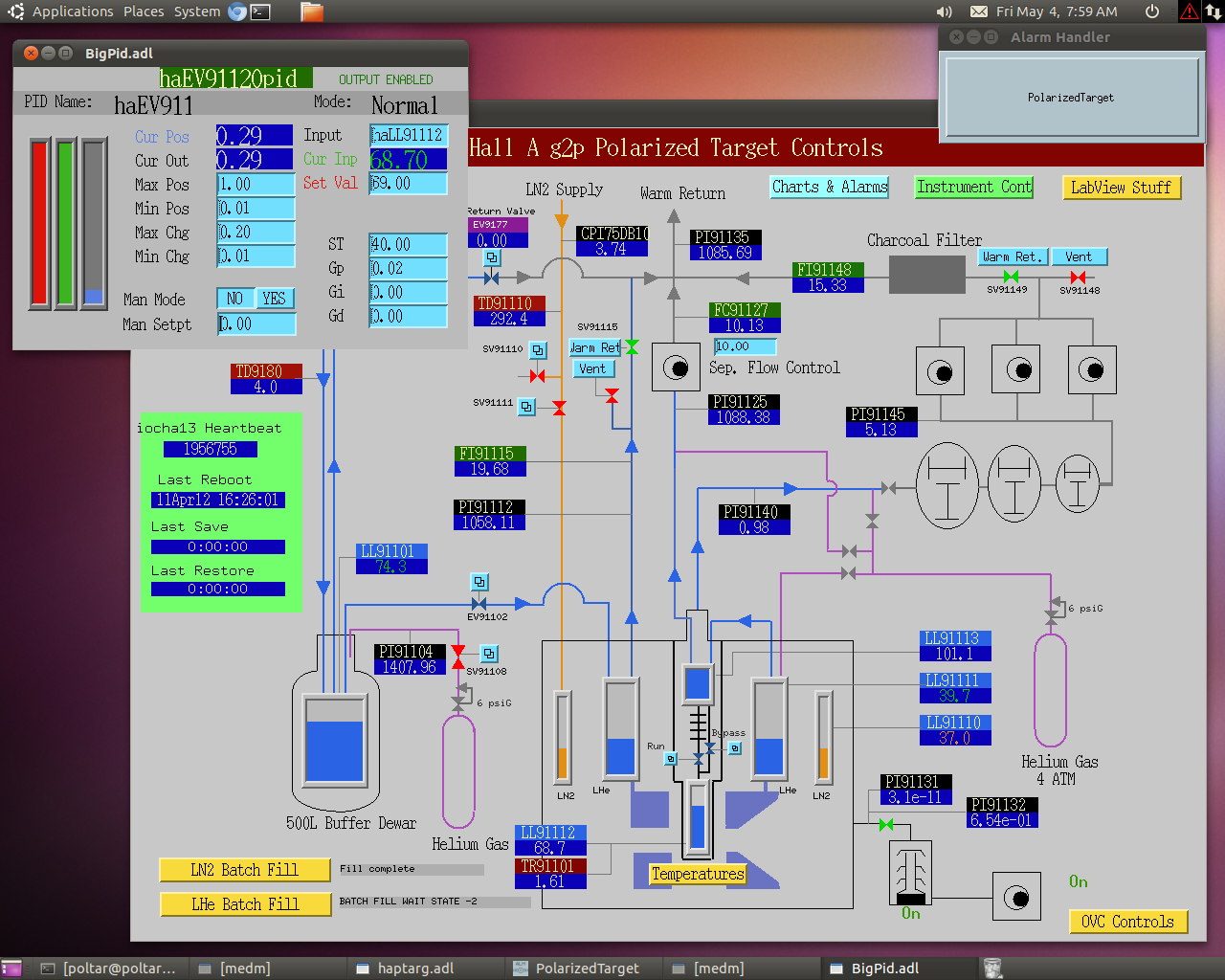The height and width of the screenshot is (980, 1225).
Task: Click red valve next to SV91111
Action: (x=559, y=408)
